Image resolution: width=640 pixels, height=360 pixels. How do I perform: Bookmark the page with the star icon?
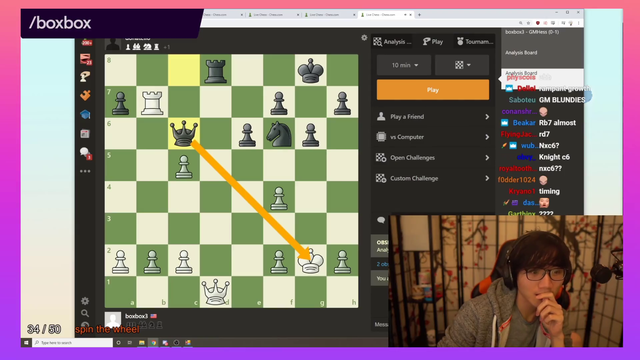528,23
